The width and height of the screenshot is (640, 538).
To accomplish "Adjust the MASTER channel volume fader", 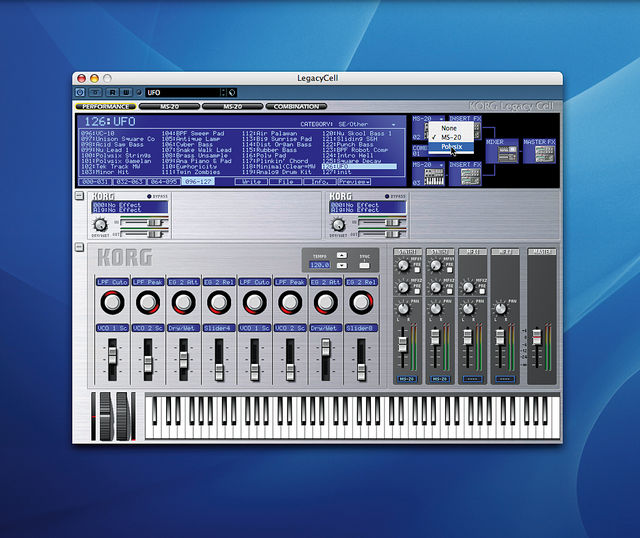I will [536, 338].
